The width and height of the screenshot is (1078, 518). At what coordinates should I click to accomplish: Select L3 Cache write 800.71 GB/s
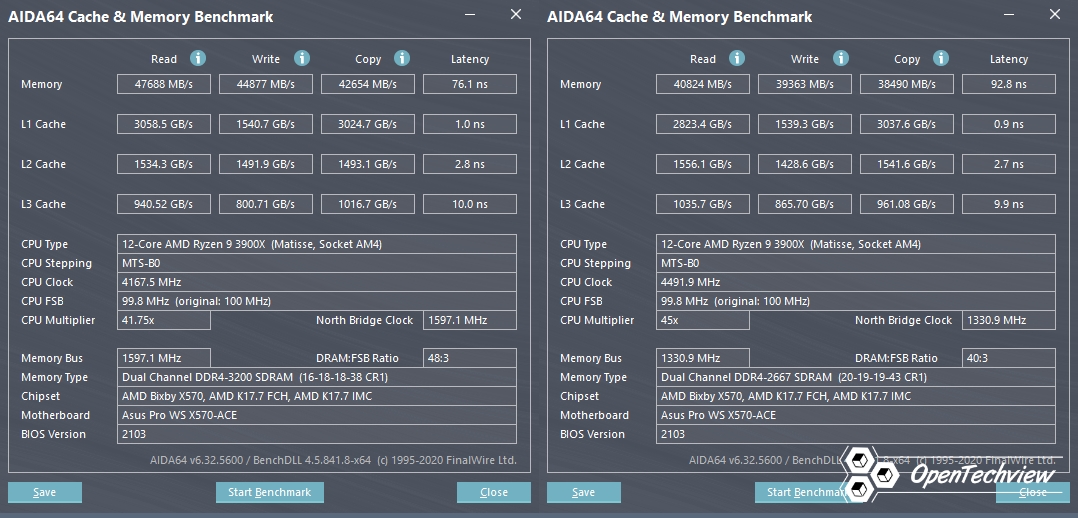[265, 204]
